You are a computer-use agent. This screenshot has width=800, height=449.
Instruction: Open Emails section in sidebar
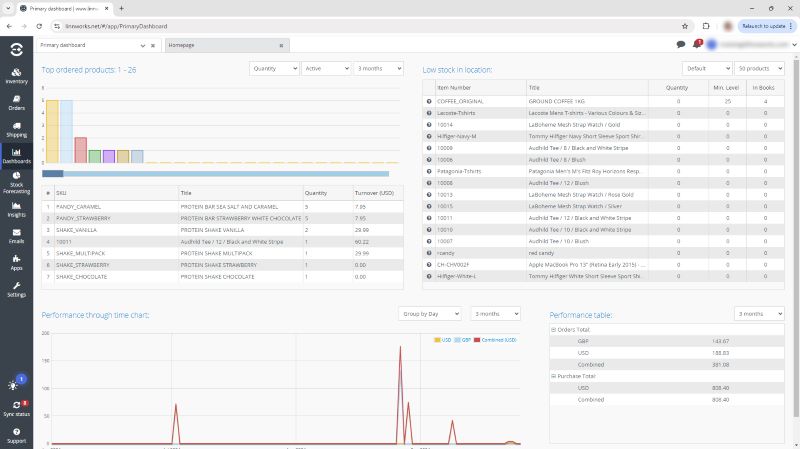[16, 236]
